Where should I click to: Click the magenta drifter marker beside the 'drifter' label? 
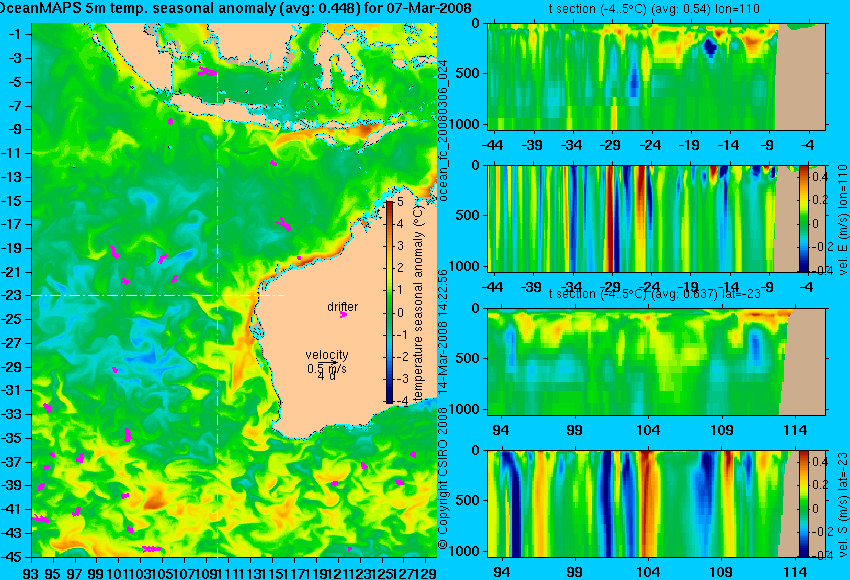coord(343,314)
